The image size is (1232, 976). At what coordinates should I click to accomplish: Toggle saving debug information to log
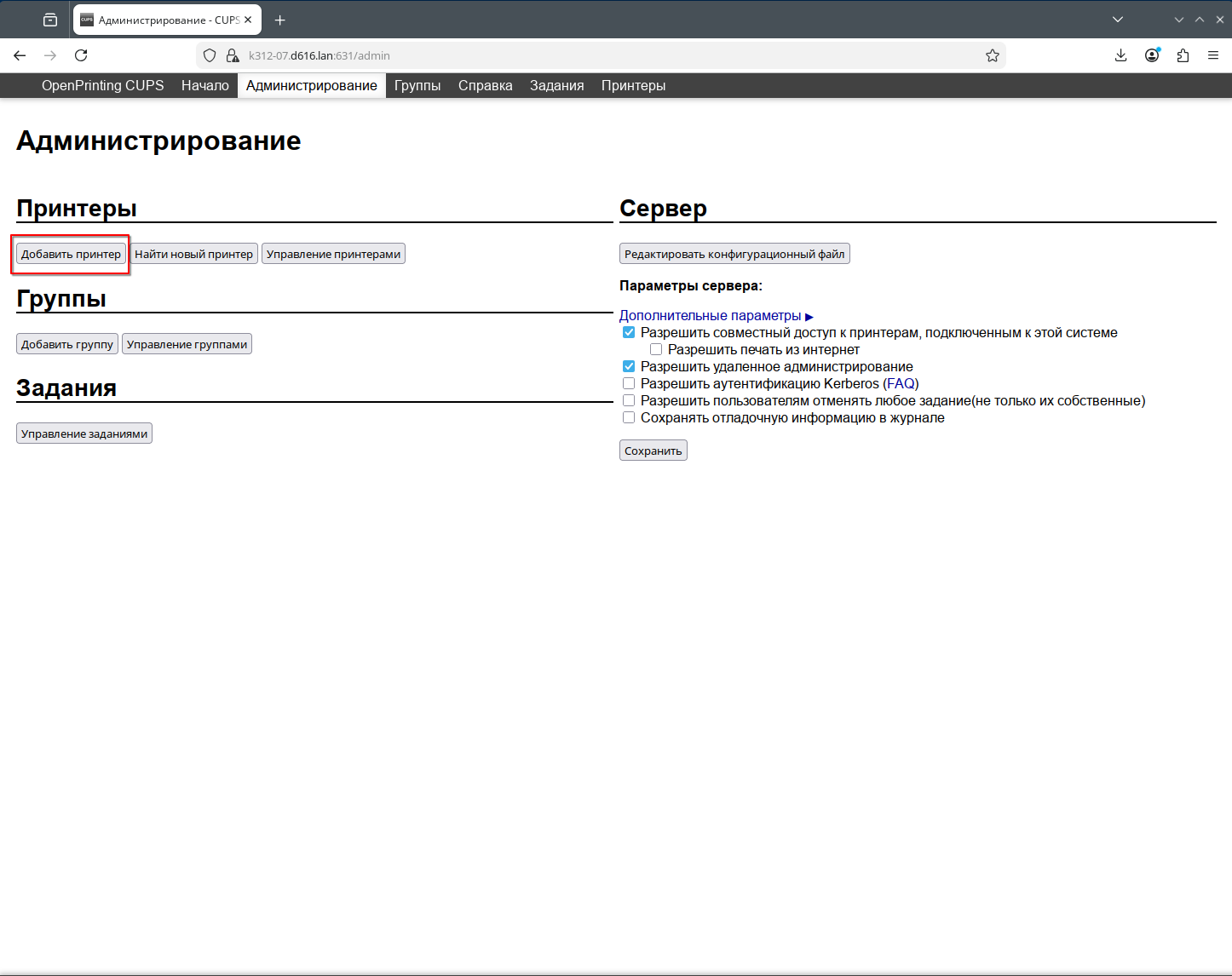[629, 417]
